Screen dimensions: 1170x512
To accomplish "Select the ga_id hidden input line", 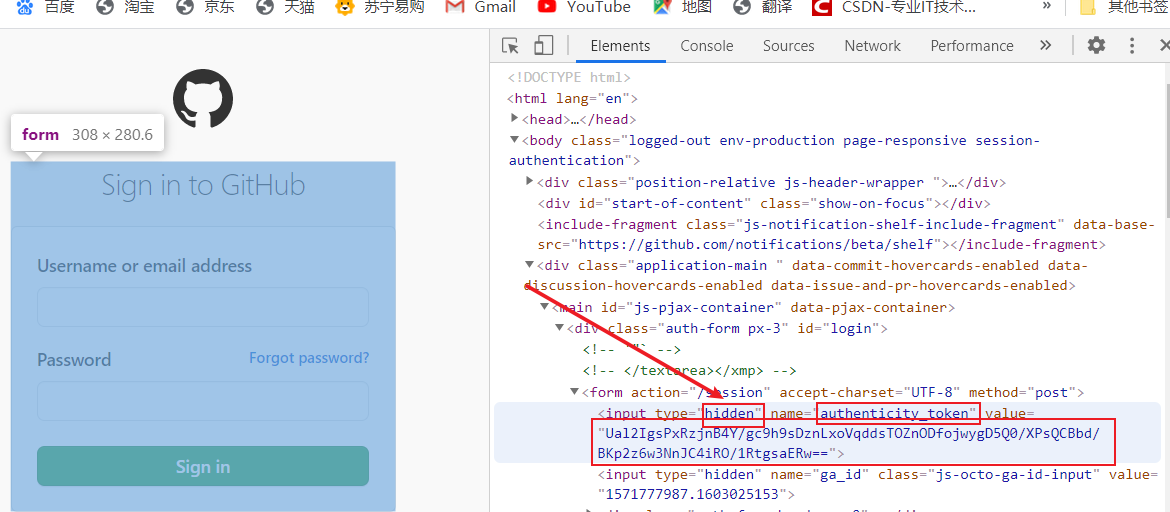I will 878,484.
